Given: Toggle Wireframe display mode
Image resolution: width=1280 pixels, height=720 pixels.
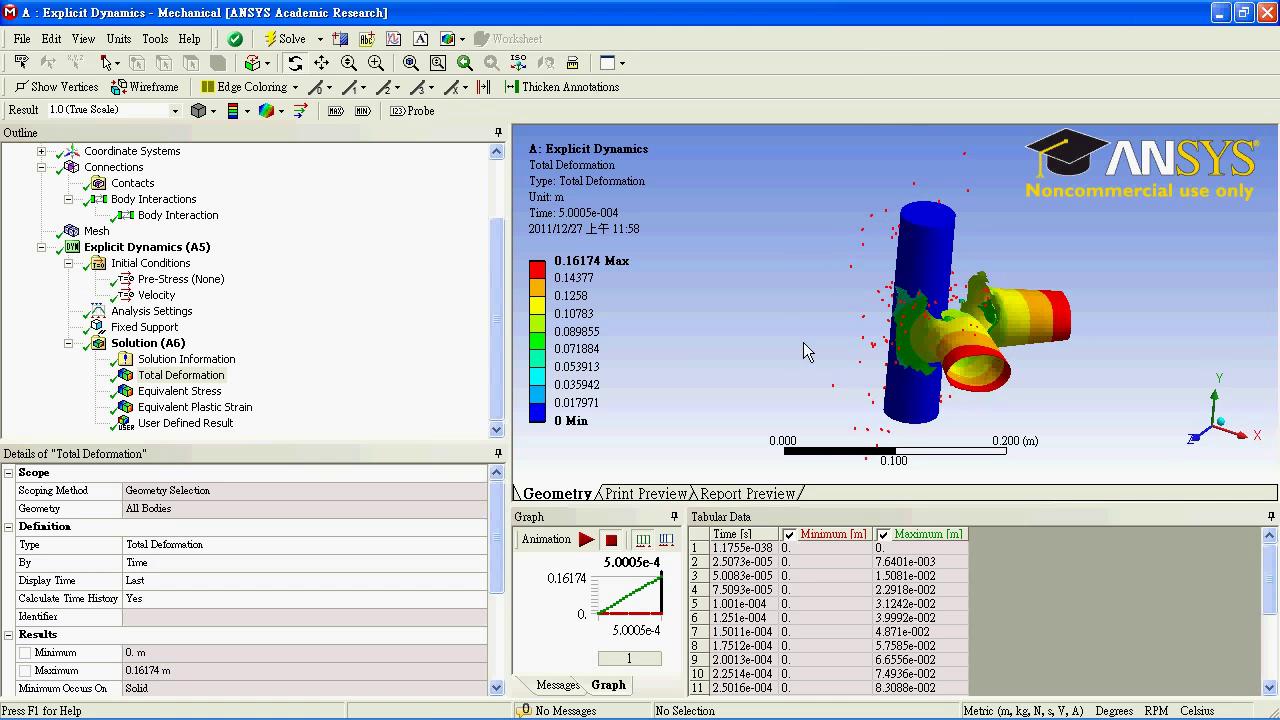Looking at the screenshot, I should click(x=145, y=87).
